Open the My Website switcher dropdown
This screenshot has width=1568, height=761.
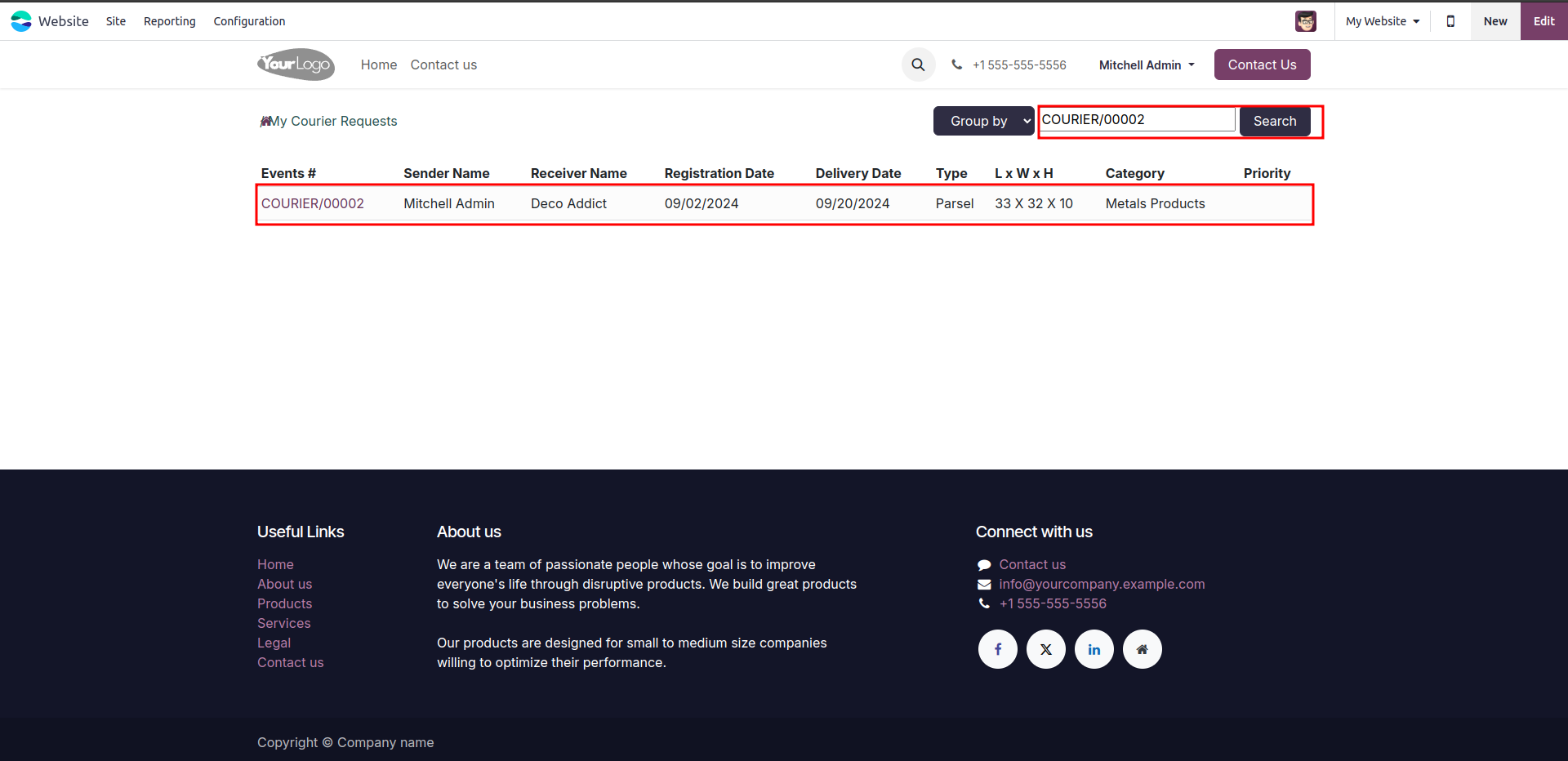(1383, 21)
